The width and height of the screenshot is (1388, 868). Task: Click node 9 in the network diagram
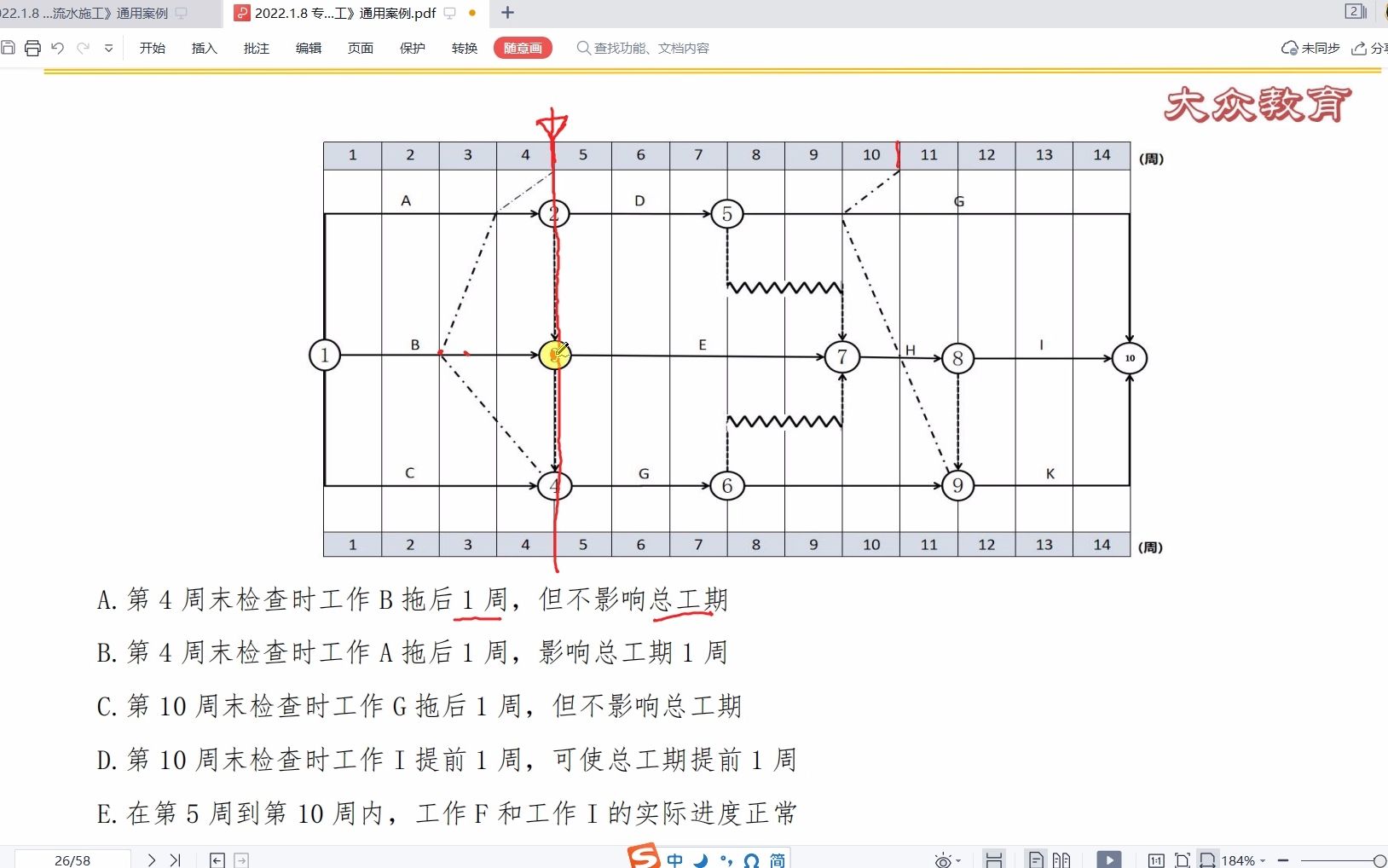[x=957, y=486]
